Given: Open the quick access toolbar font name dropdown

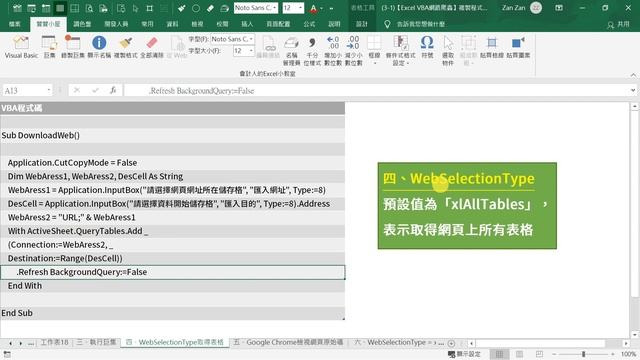Looking at the screenshot, I should [x=275, y=8].
